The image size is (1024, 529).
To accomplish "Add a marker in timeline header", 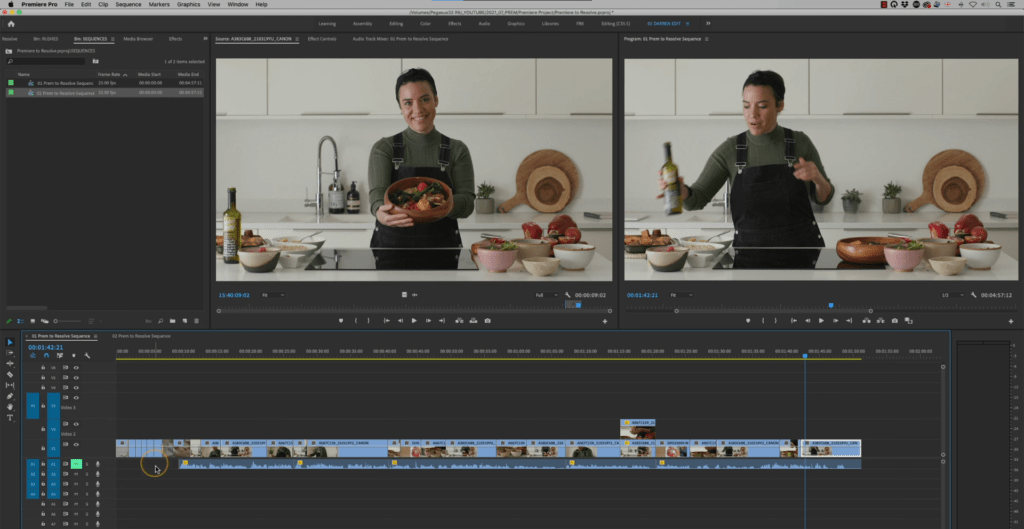I will pyautogui.click(x=73, y=356).
